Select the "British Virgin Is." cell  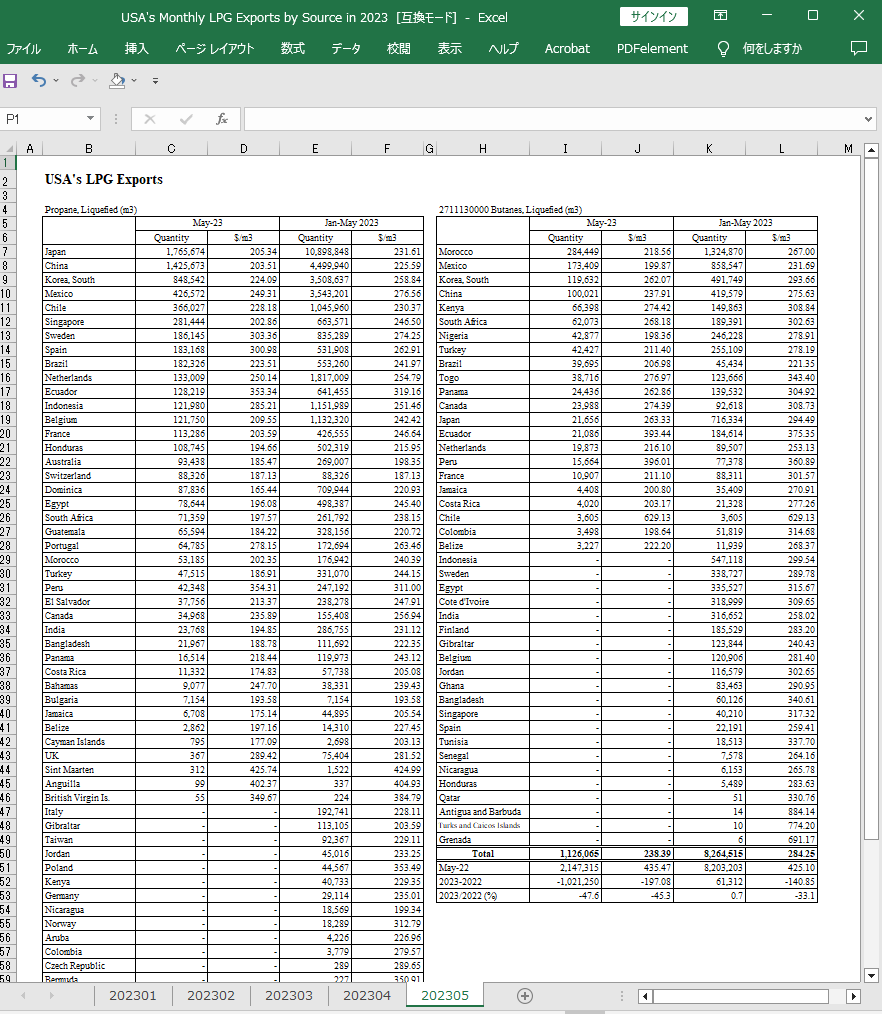pos(89,797)
